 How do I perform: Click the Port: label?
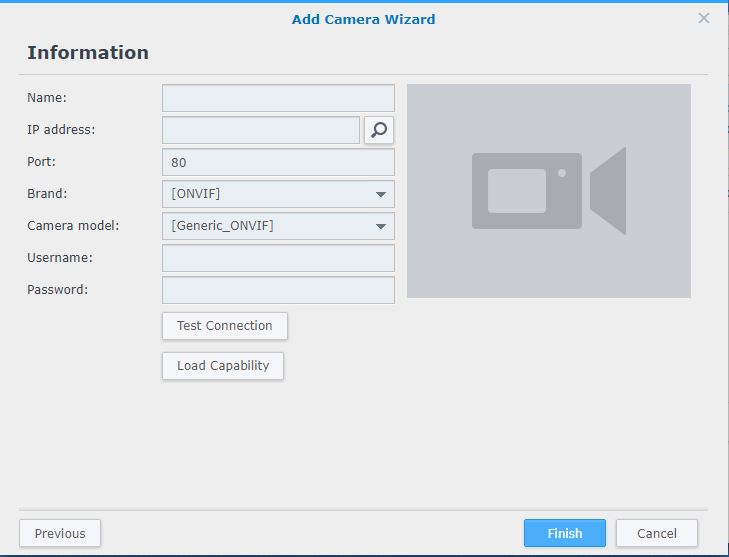[41, 162]
